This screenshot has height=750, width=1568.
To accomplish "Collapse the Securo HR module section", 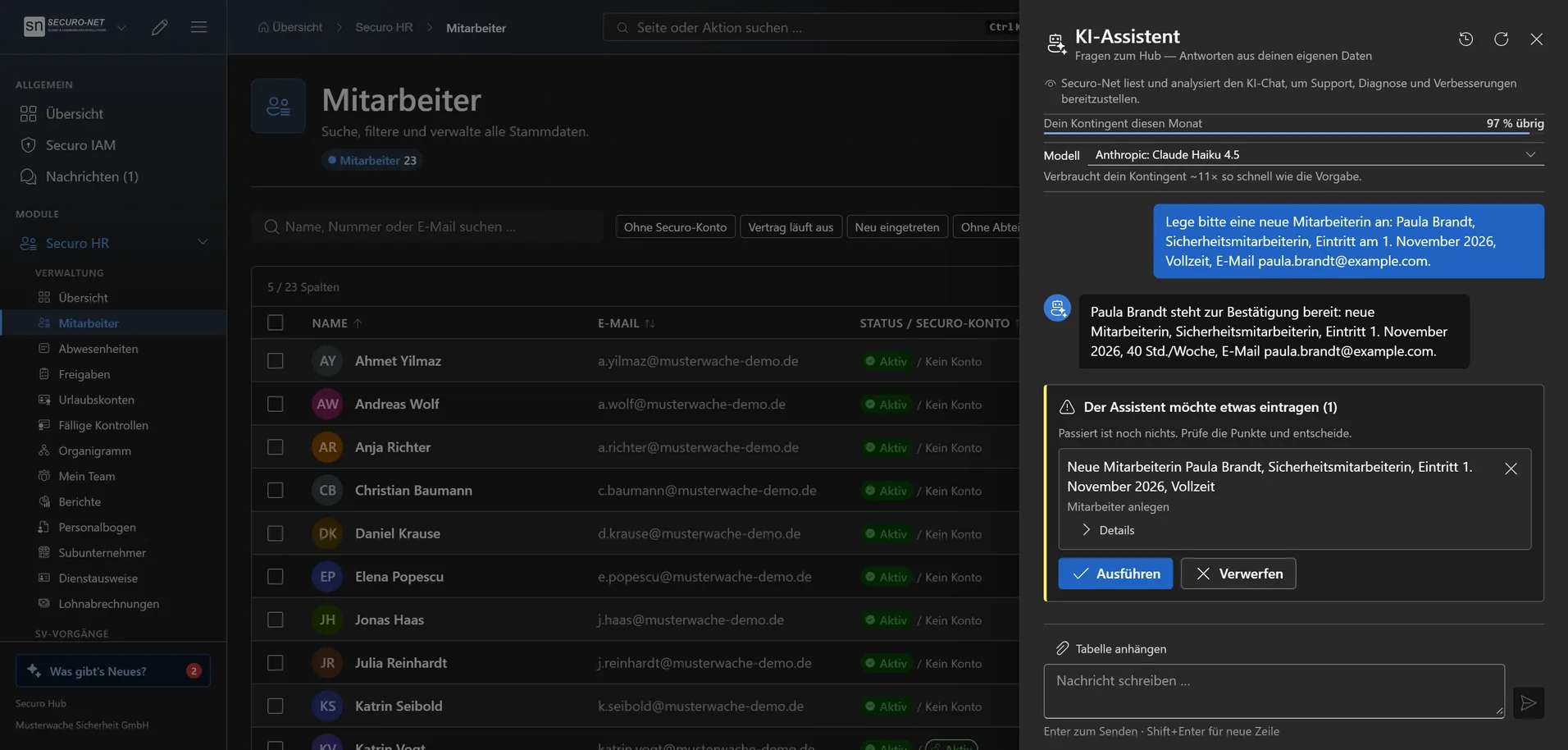I will (203, 243).
